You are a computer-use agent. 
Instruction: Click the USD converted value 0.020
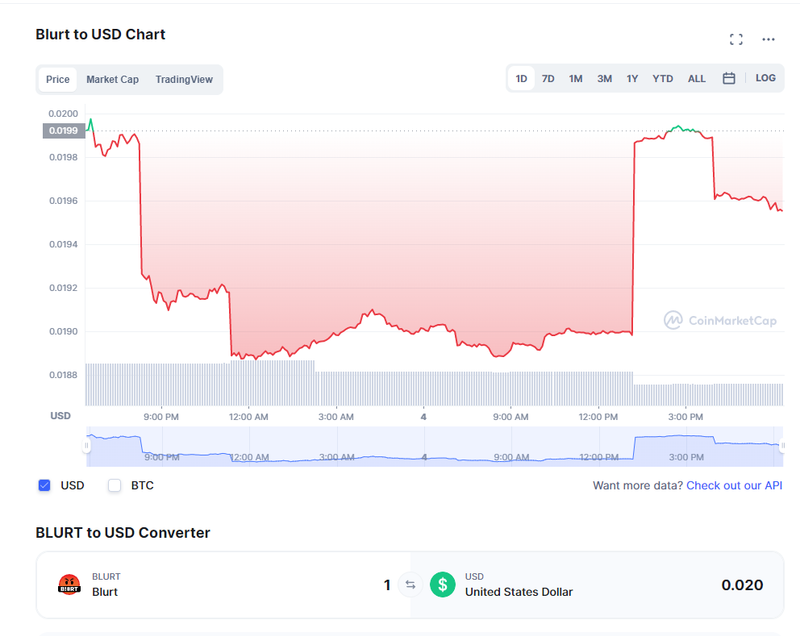[x=742, y=585]
